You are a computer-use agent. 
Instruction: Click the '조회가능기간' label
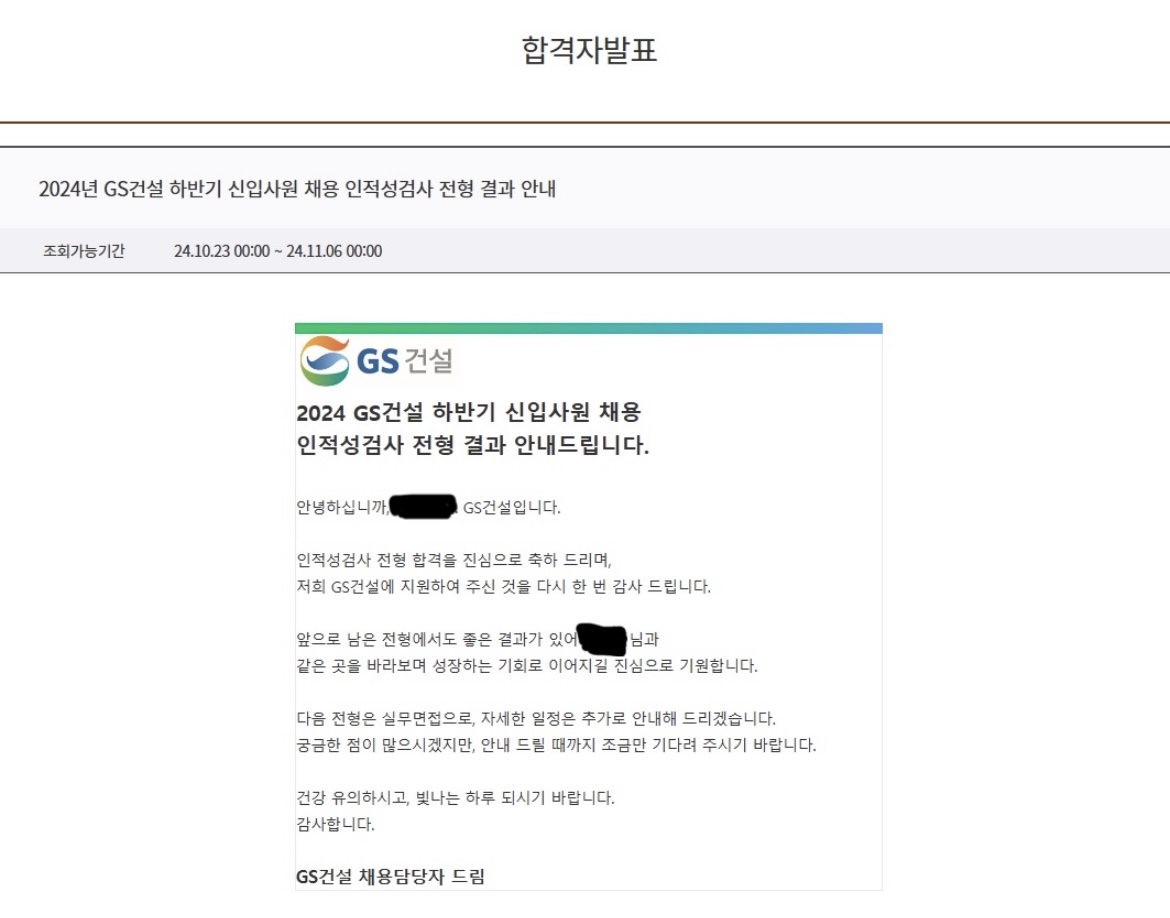(x=84, y=251)
